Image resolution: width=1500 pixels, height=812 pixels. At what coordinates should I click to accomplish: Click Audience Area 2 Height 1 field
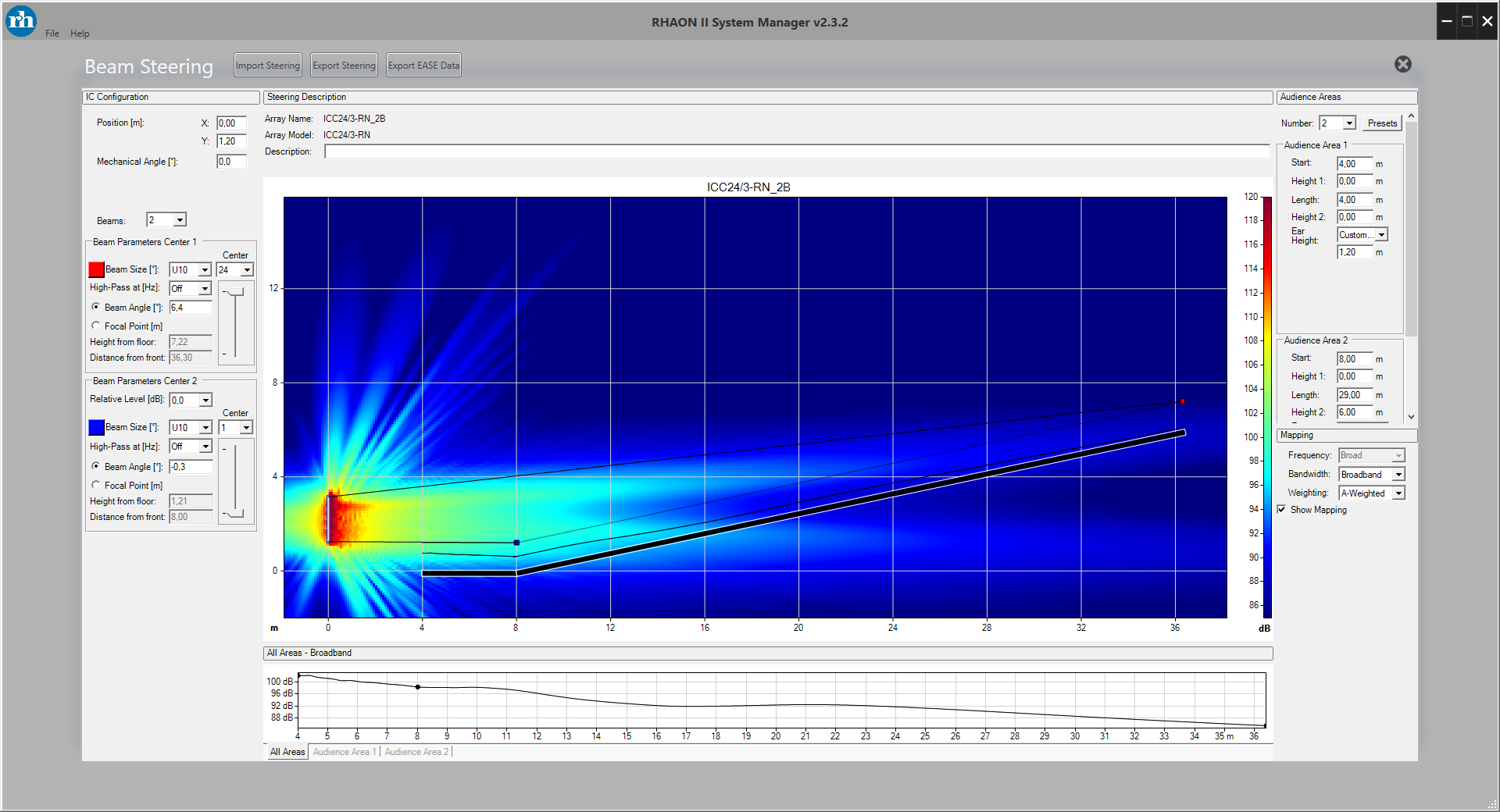coord(1355,376)
